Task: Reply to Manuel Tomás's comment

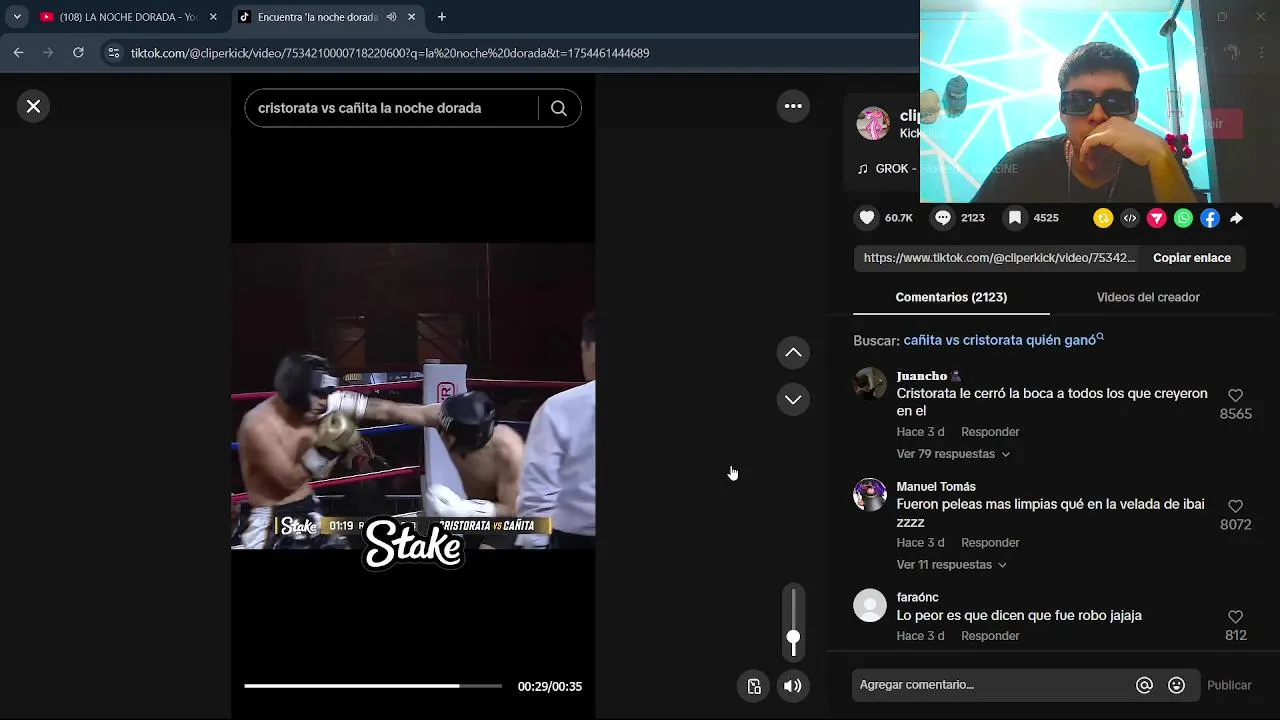Action: click(990, 543)
